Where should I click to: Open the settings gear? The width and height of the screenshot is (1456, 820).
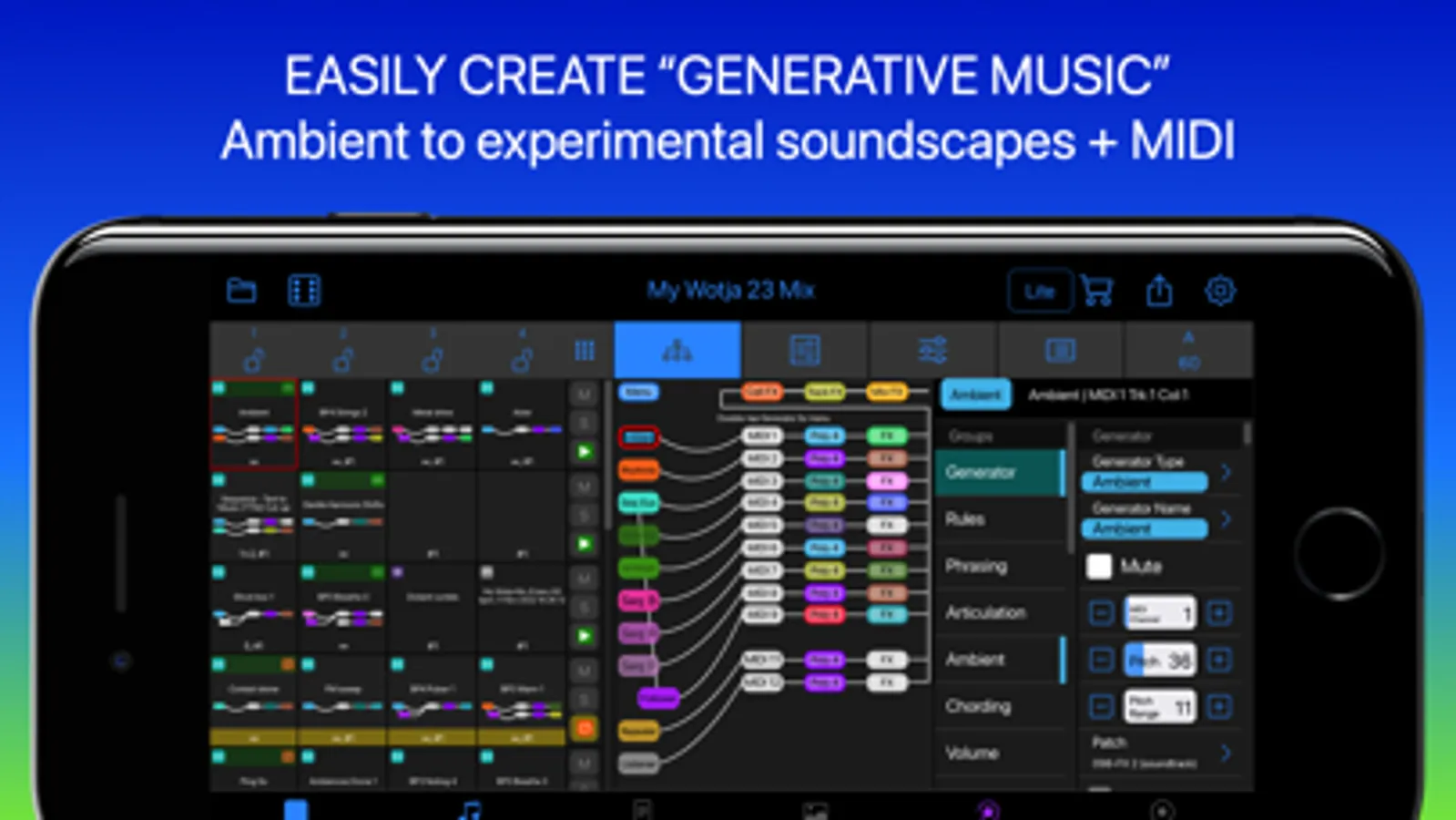tap(1220, 291)
